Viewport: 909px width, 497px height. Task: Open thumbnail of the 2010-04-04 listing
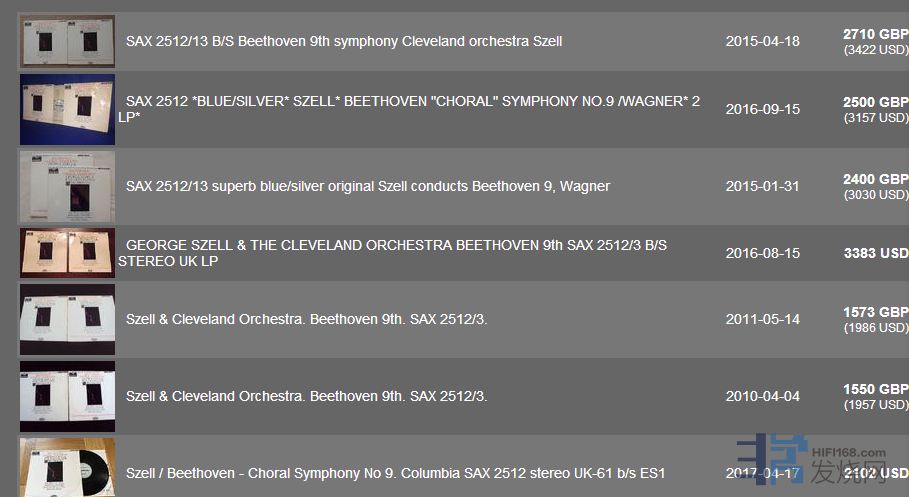coord(67,396)
